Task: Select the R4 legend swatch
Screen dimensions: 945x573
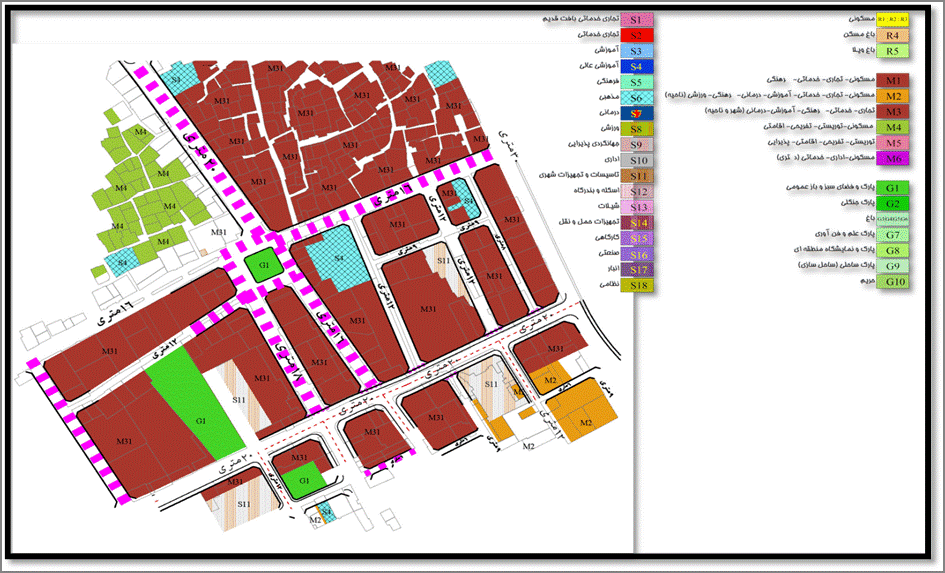Action: [x=892, y=35]
